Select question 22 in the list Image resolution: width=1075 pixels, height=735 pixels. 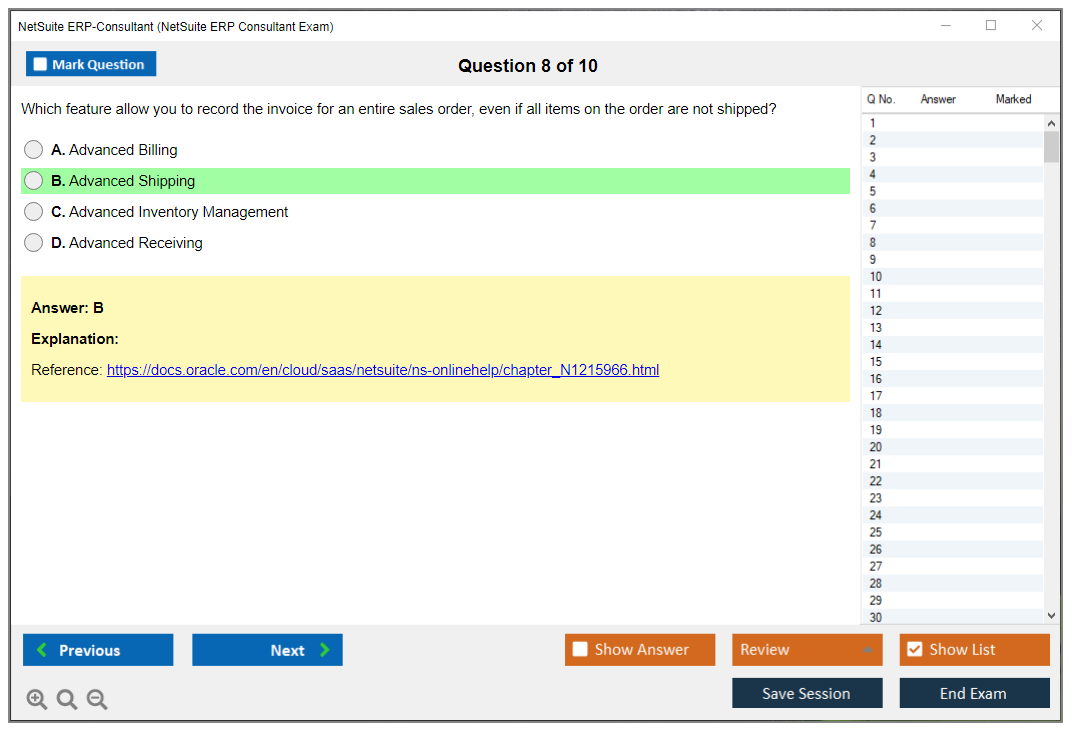[x=952, y=481]
